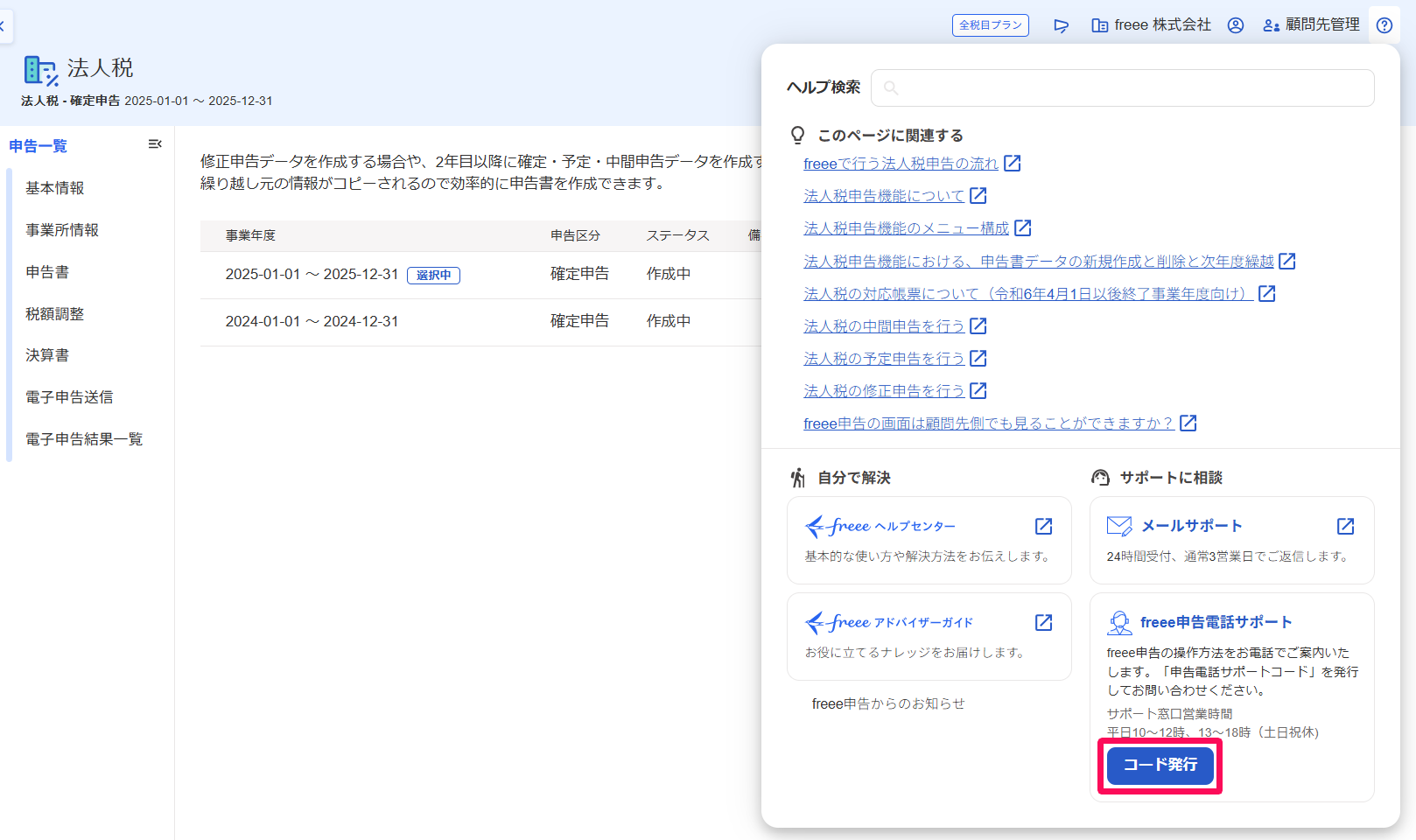Image resolution: width=1416 pixels, height=840 pixels.
Task: Open the freee ヘルプセンター card
Action: pos(929,541)
